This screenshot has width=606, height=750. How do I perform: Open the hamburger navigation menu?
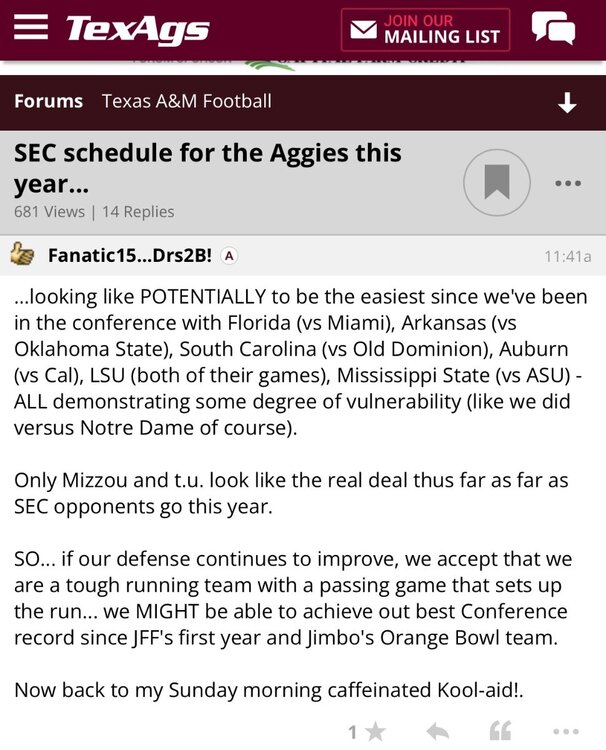[31, 28]
